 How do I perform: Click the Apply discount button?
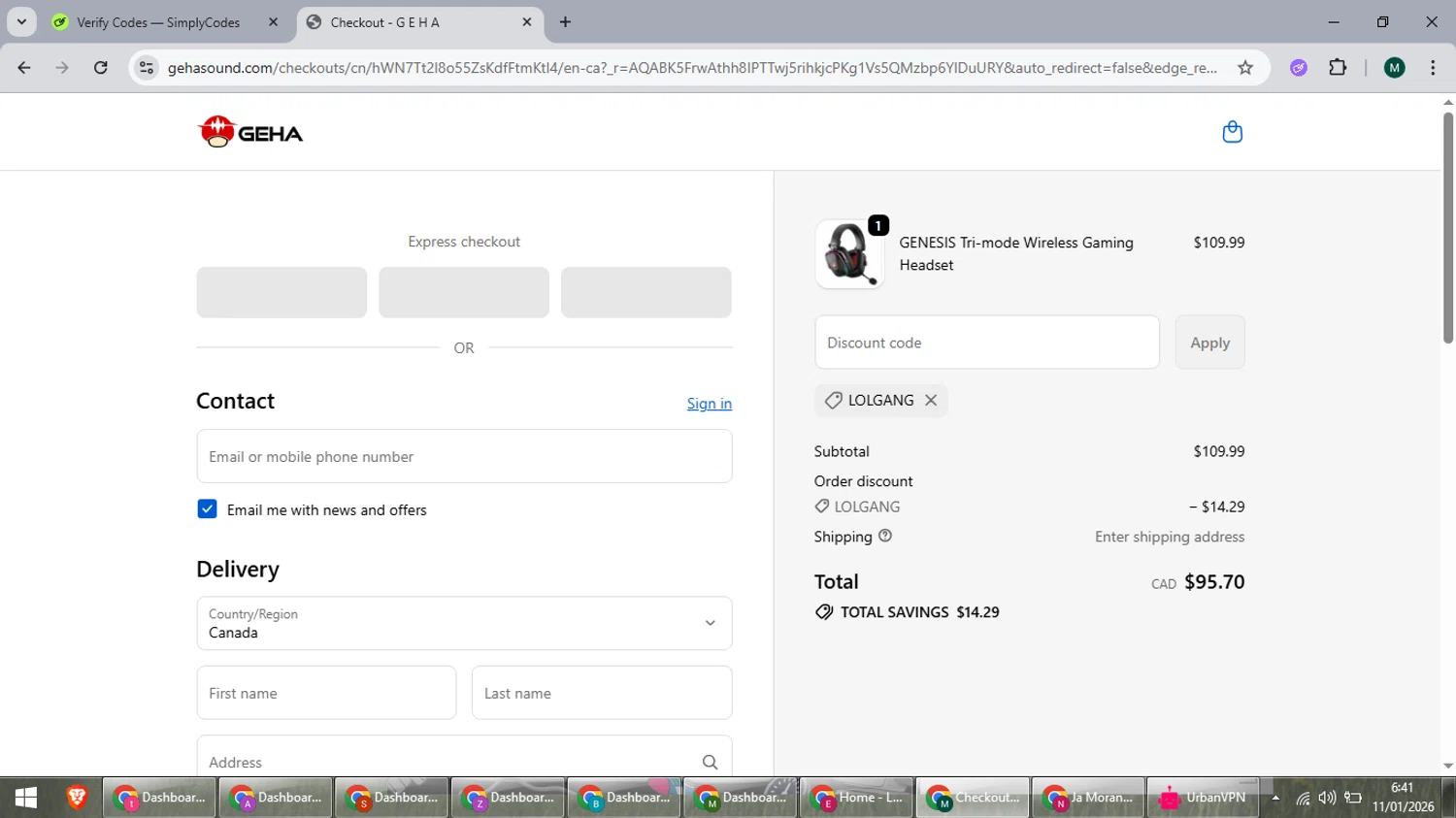pos(1209,343)
